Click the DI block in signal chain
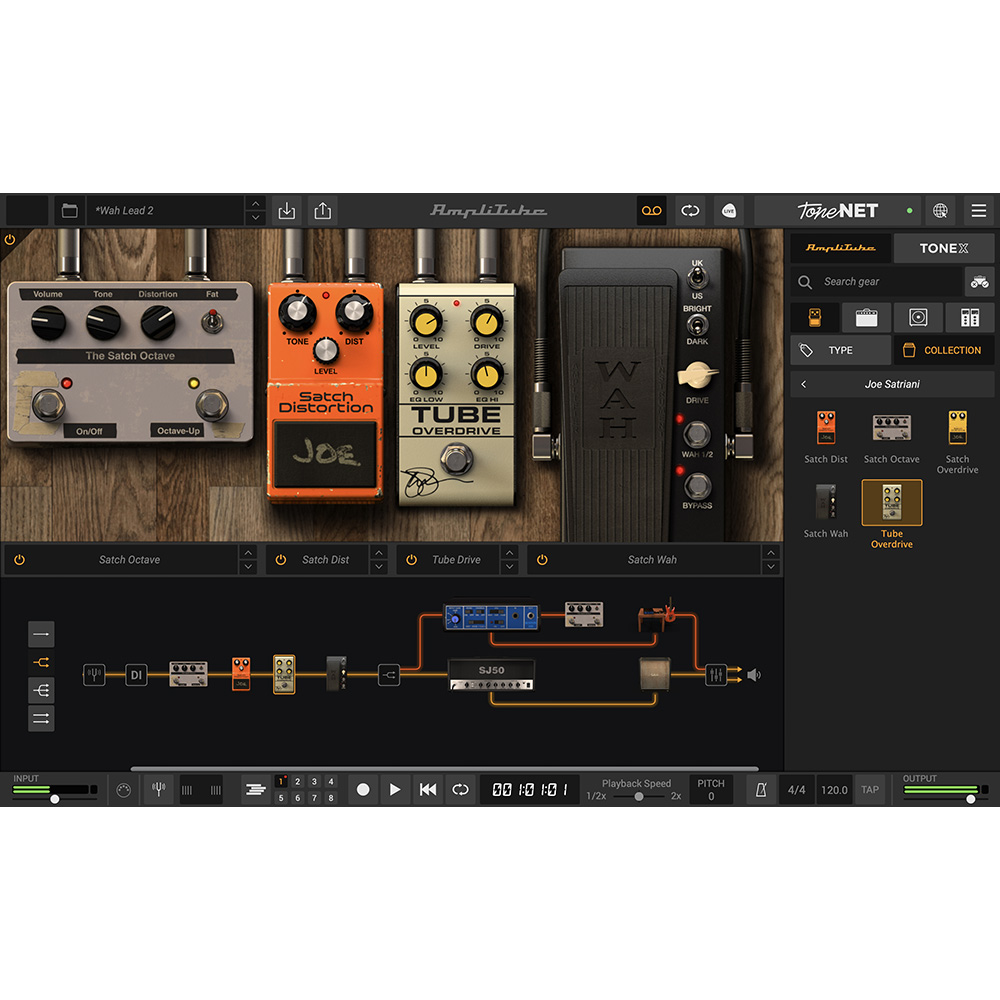 136,675
